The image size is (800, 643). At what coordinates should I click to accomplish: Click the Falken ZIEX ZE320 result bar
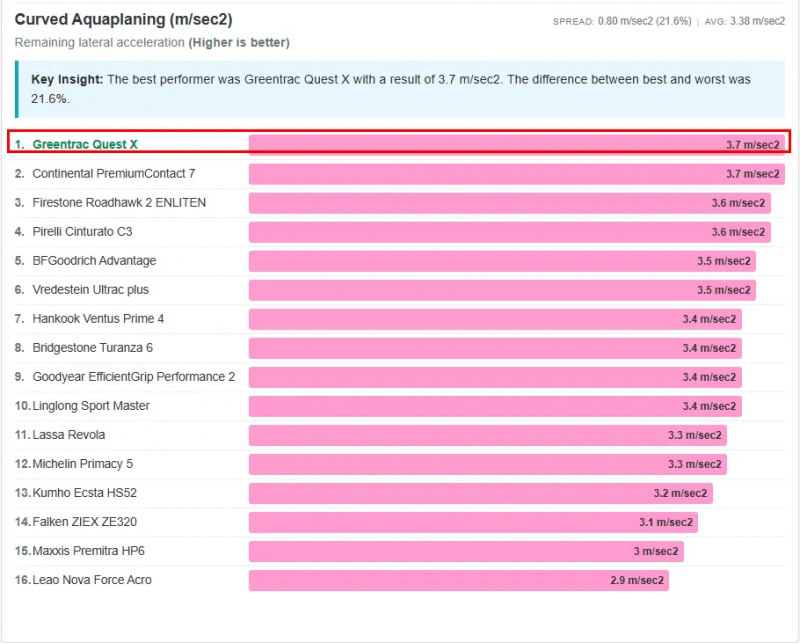[x=472, y=522]
